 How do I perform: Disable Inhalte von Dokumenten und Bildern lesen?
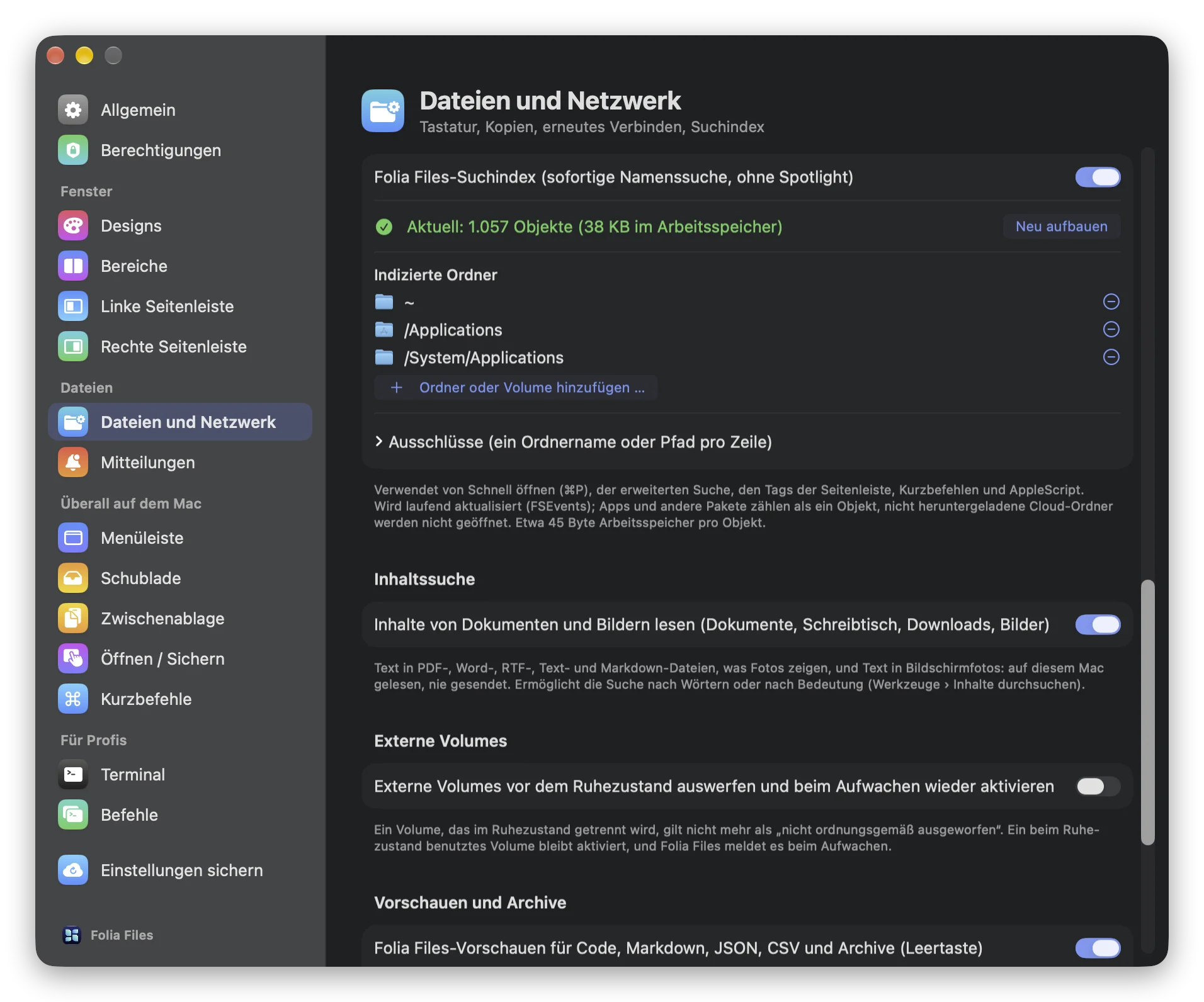click(1098, 624)
